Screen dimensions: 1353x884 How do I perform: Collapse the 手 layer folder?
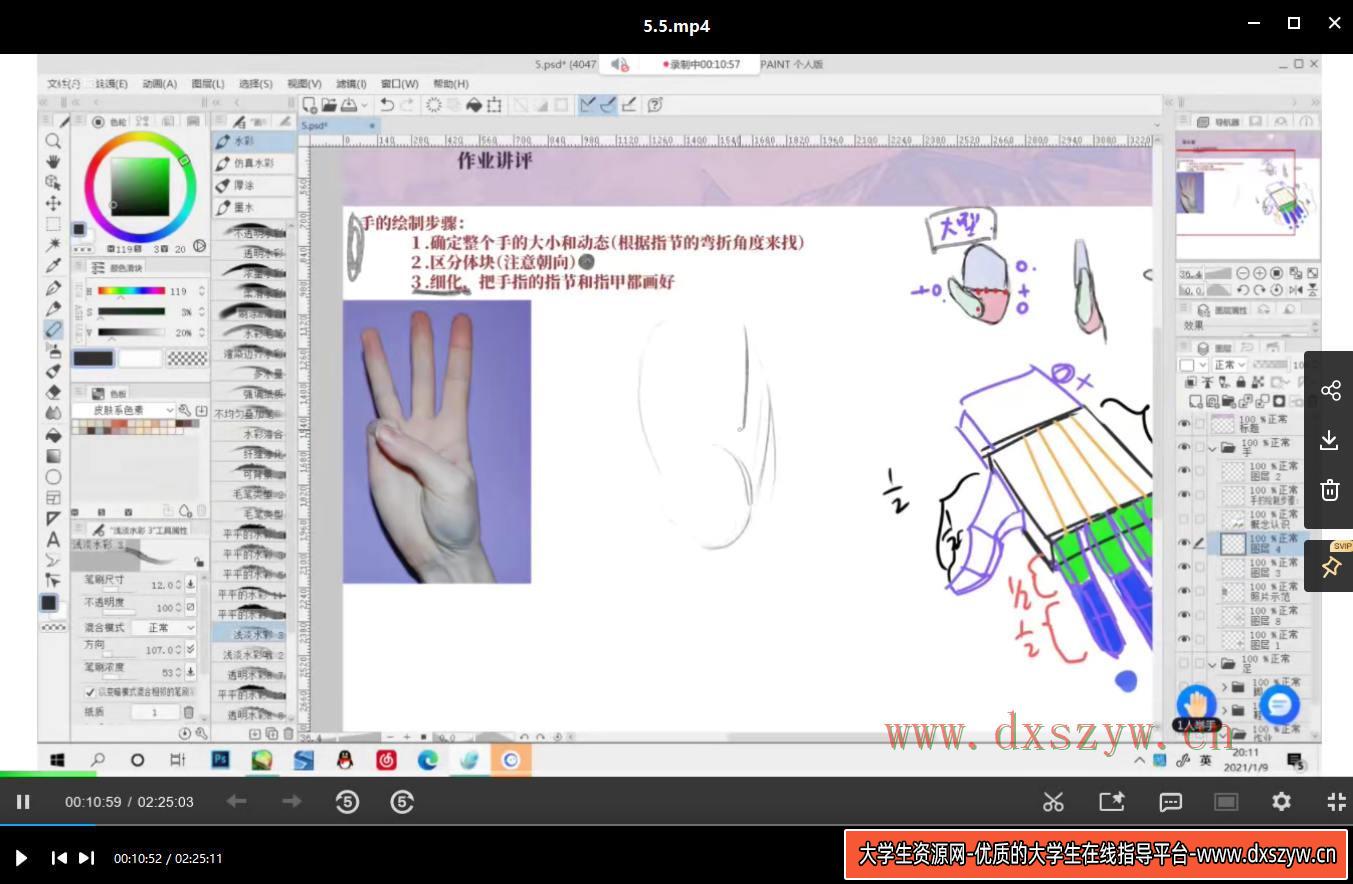pos(1213,448)
